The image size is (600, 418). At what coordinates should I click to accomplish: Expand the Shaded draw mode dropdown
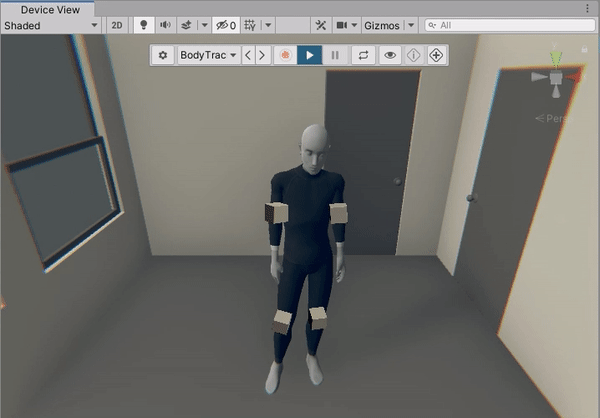(50, 25)
